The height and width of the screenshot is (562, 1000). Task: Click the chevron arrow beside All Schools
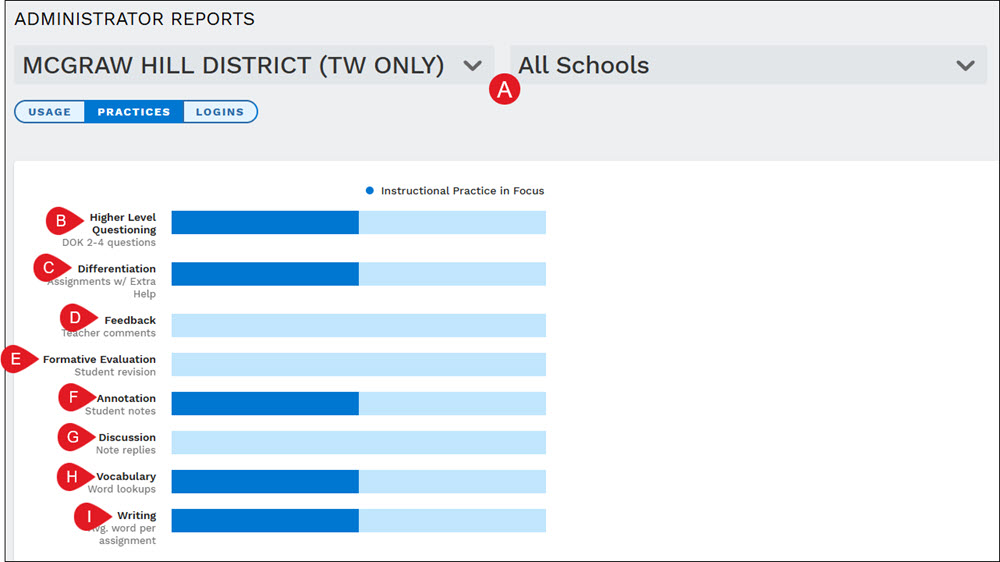point(966,65)
